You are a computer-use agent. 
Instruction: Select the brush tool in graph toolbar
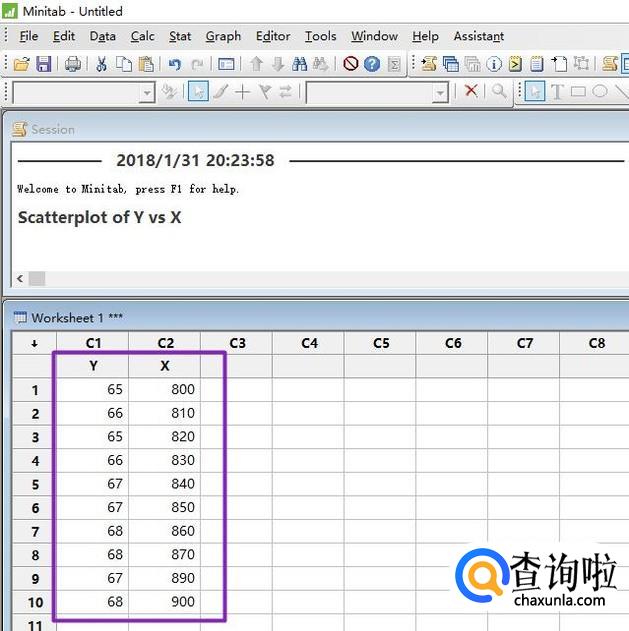point(221,92)
